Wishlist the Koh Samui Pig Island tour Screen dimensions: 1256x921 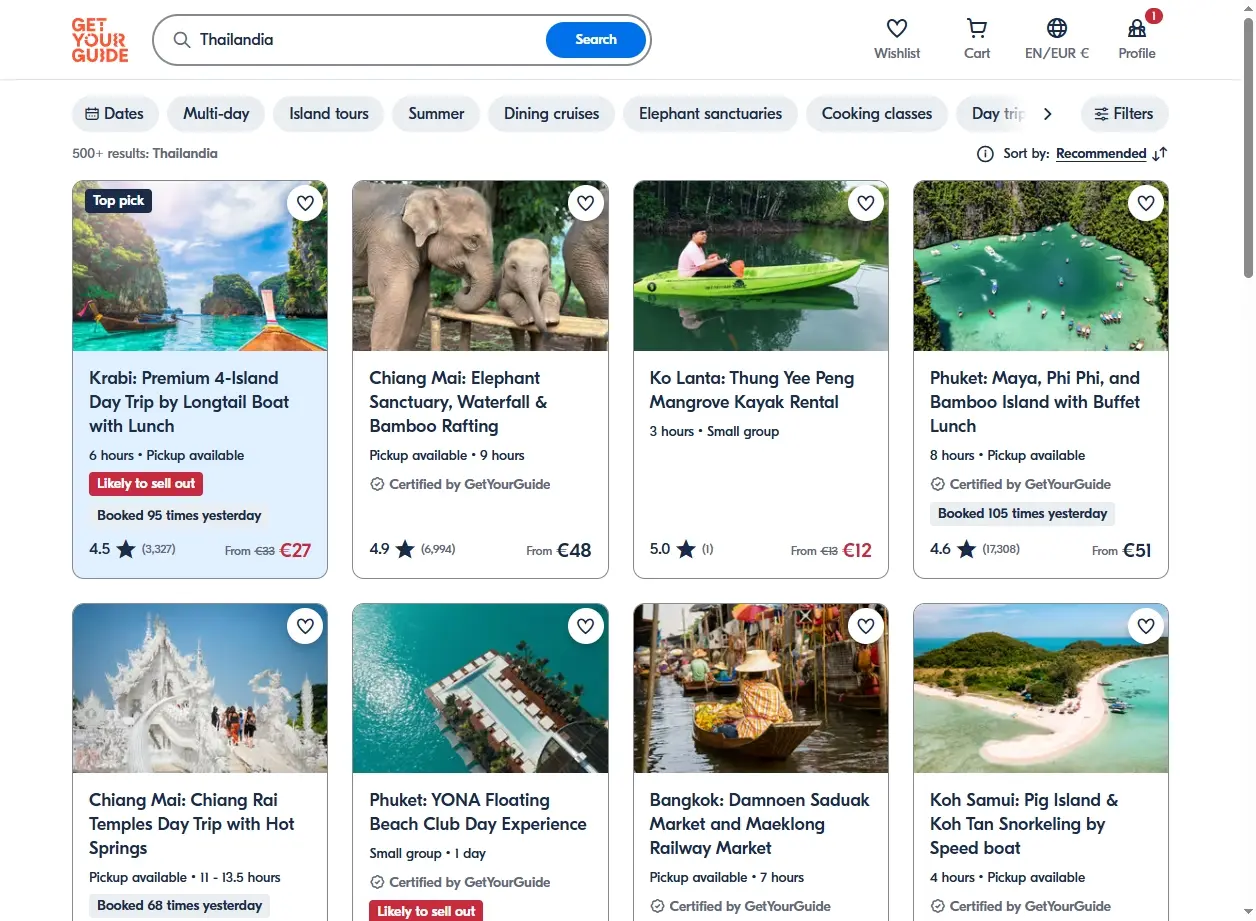pos(1146,626)
